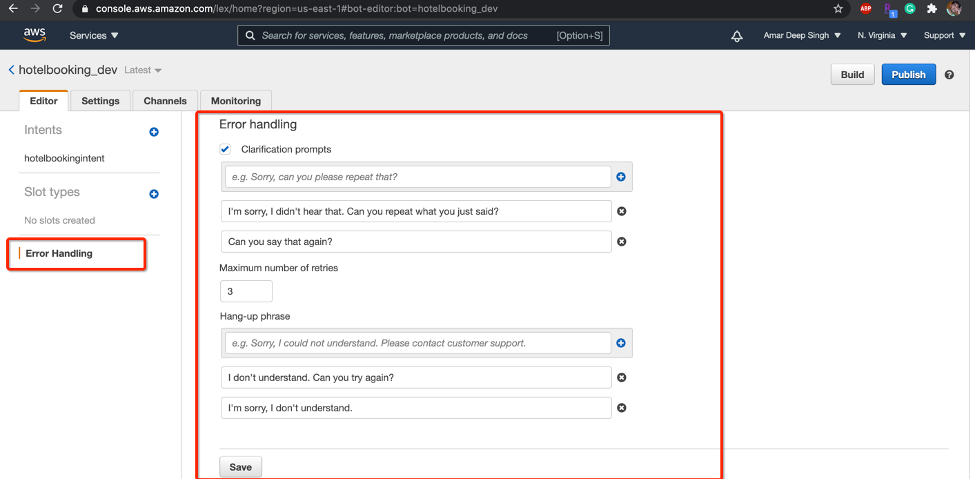The width and height of the screenshot is (977, 479).
Task: Open the Latest version dropdown
Action: click(x=143, y=71)
